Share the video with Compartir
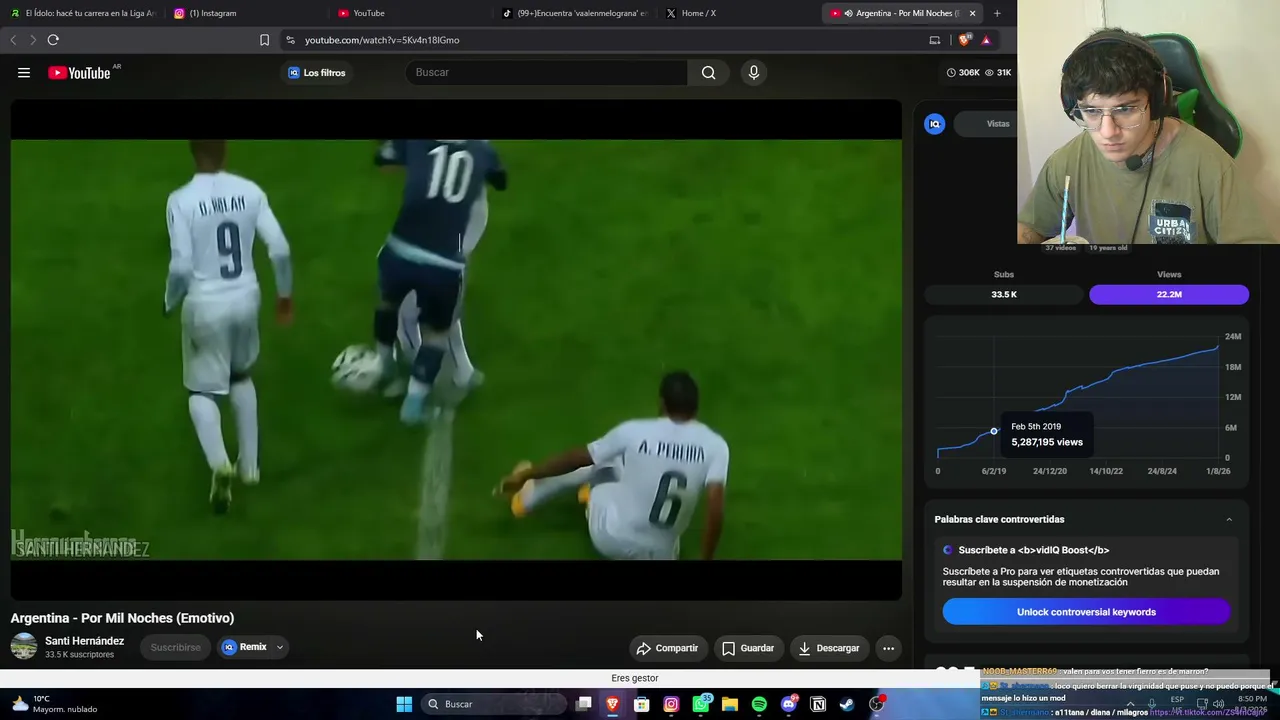Image resolution: width=1280 pixels, height=720 pixels. pyautogui.click(x=667, y=648)
